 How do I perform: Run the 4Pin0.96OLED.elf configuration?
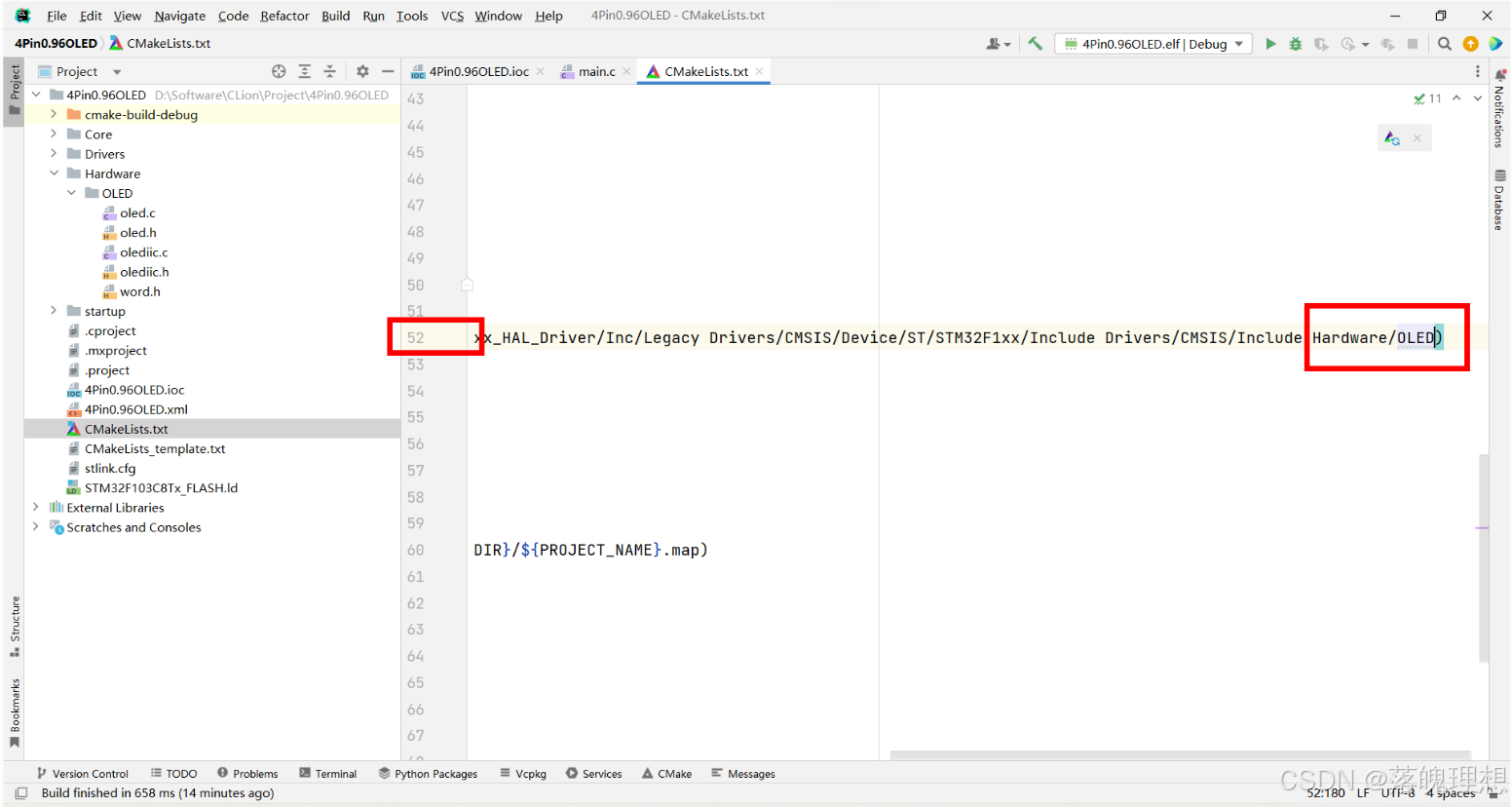(x=1270, y=44)
